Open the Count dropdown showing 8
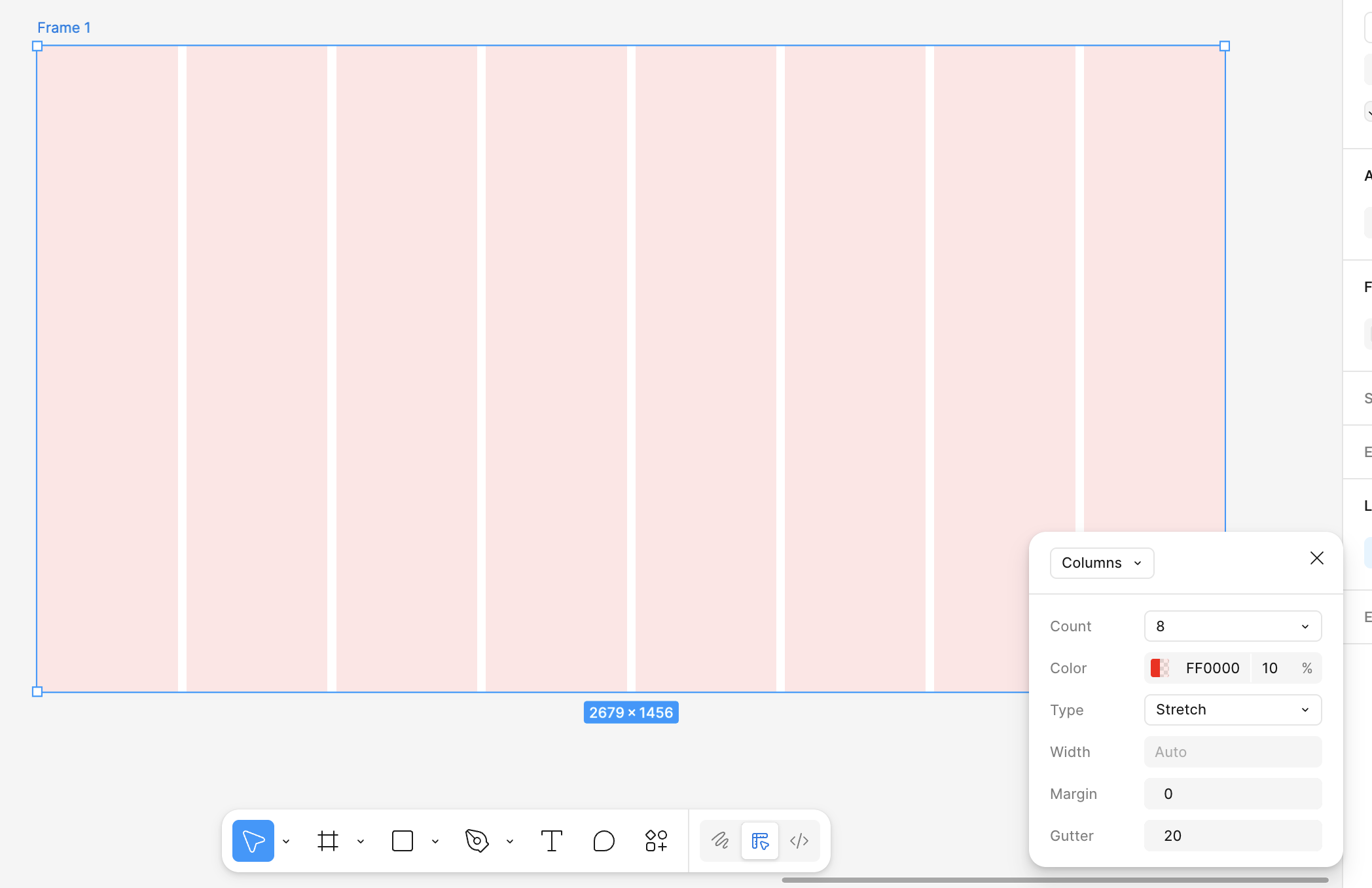1372x888 pixels. pos(1233,626)
